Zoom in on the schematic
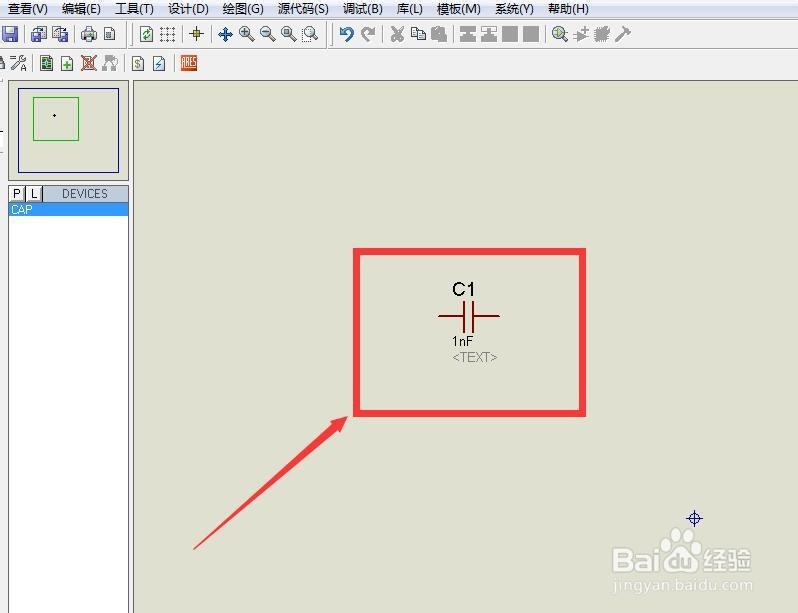 click(246, 35)
